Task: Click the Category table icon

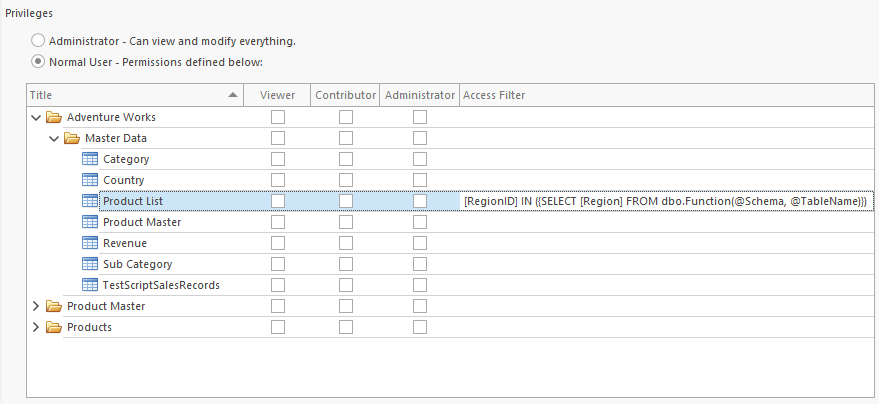Action: (90, 159)
